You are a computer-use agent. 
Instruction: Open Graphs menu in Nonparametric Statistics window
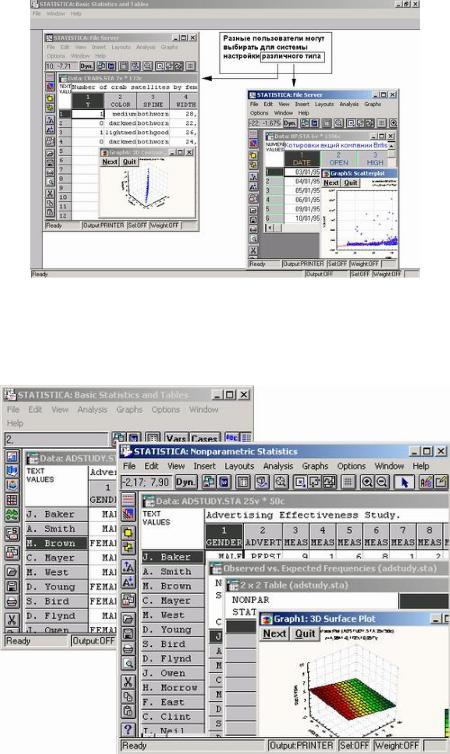click(x=315, y=466)
